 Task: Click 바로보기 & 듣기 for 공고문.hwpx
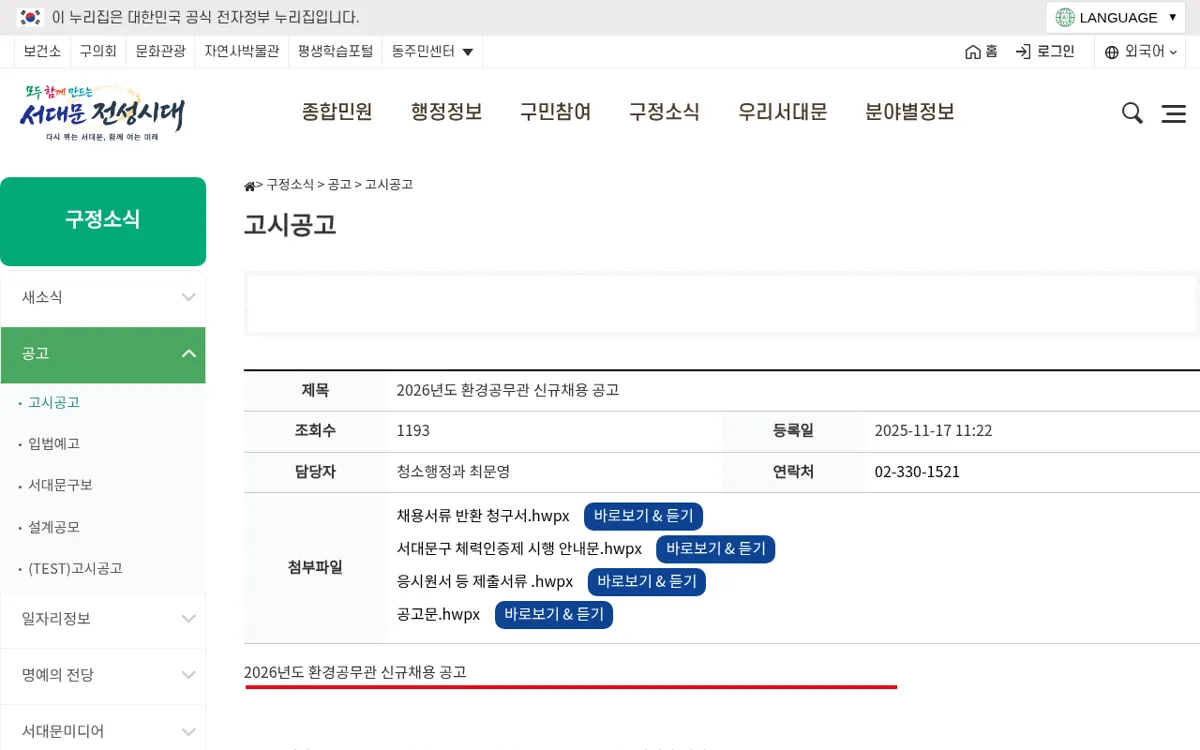[x=554, y=615]
